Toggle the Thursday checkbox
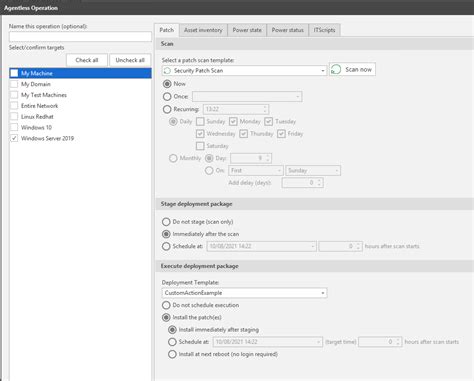 (244, 134)
